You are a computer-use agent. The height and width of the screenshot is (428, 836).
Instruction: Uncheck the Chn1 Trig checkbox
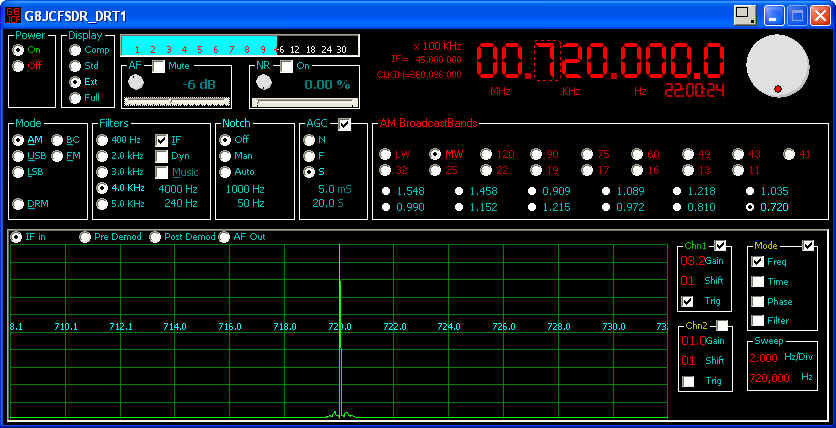tap(687, 301)
